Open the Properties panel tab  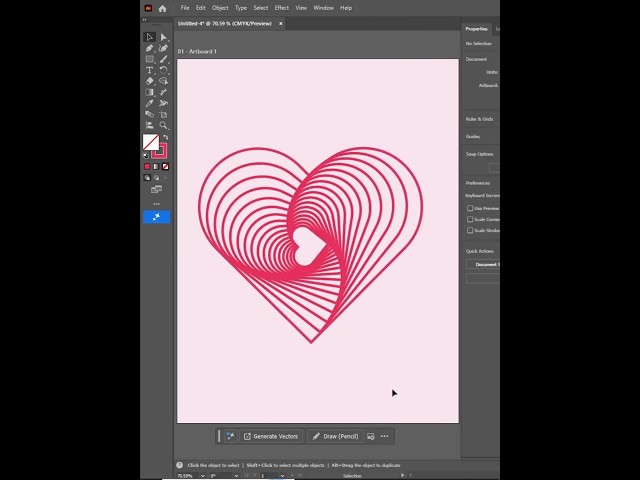[476, 29]
